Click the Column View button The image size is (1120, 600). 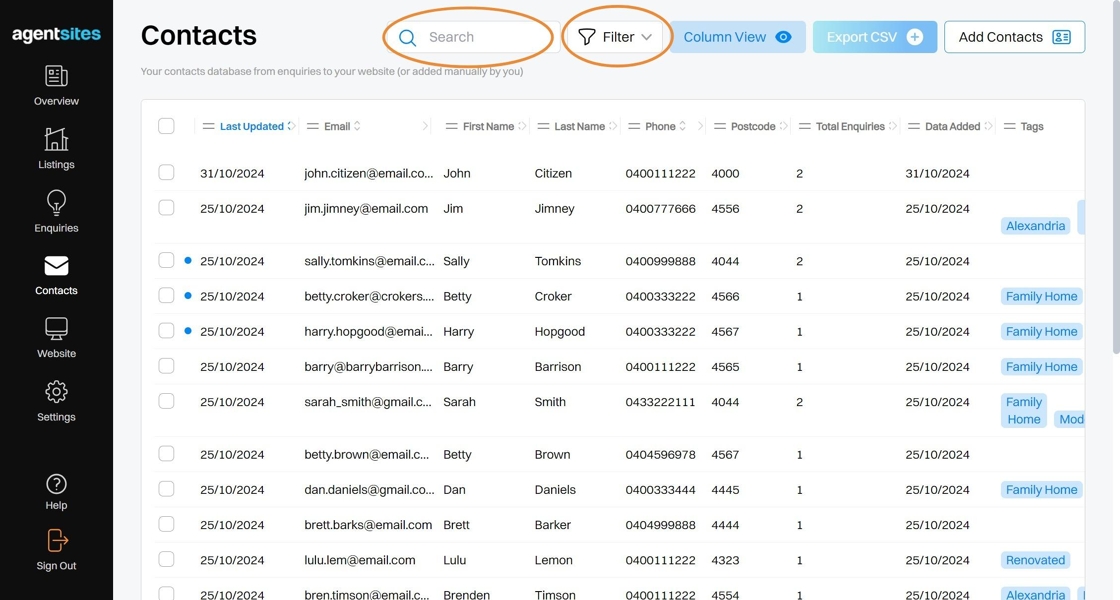point(738,37)
